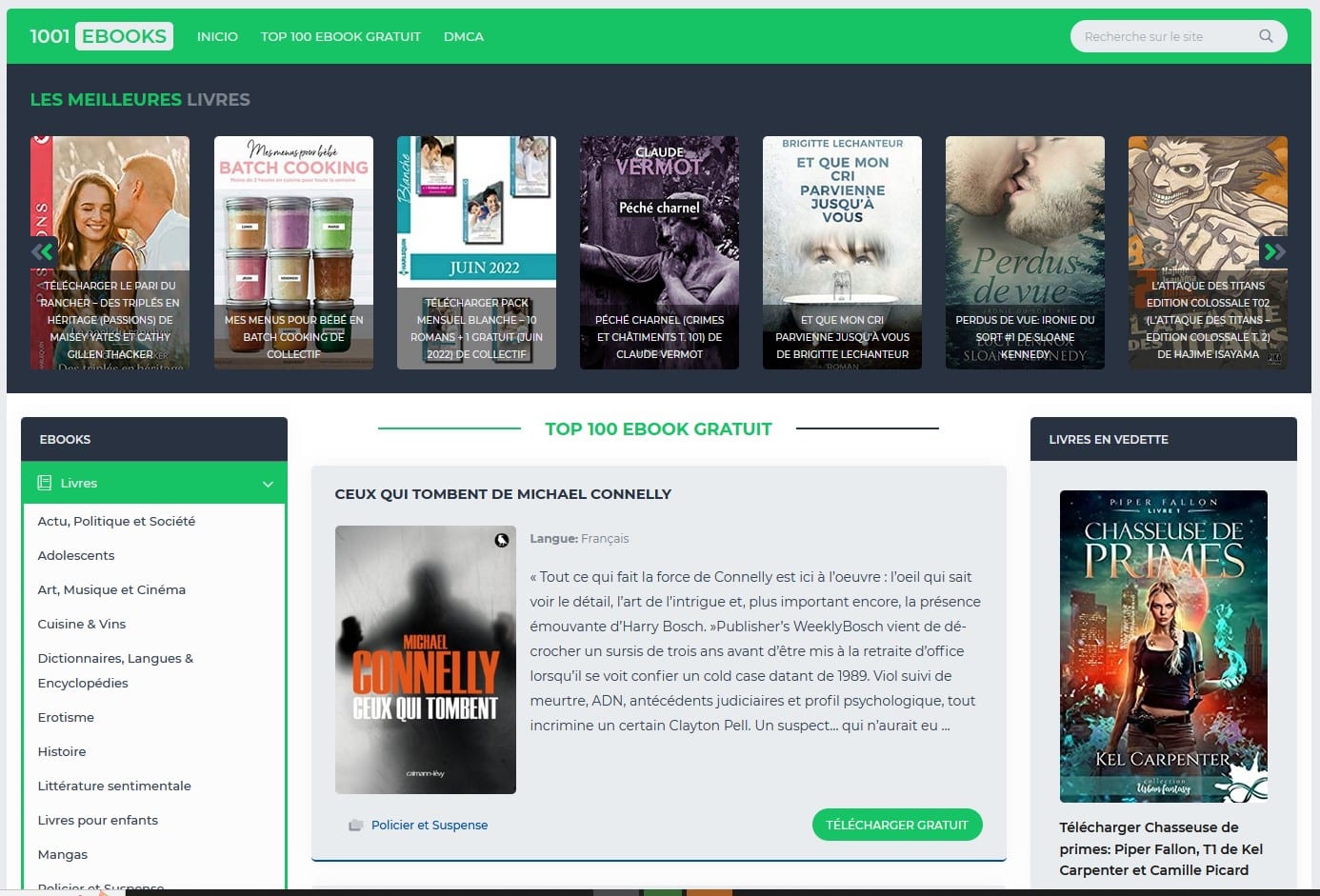Viewport: 1320px width, 896px height.
Task: Open the Policier et Suspense category link
Action: pyautogui.click(x=430, y=825)
